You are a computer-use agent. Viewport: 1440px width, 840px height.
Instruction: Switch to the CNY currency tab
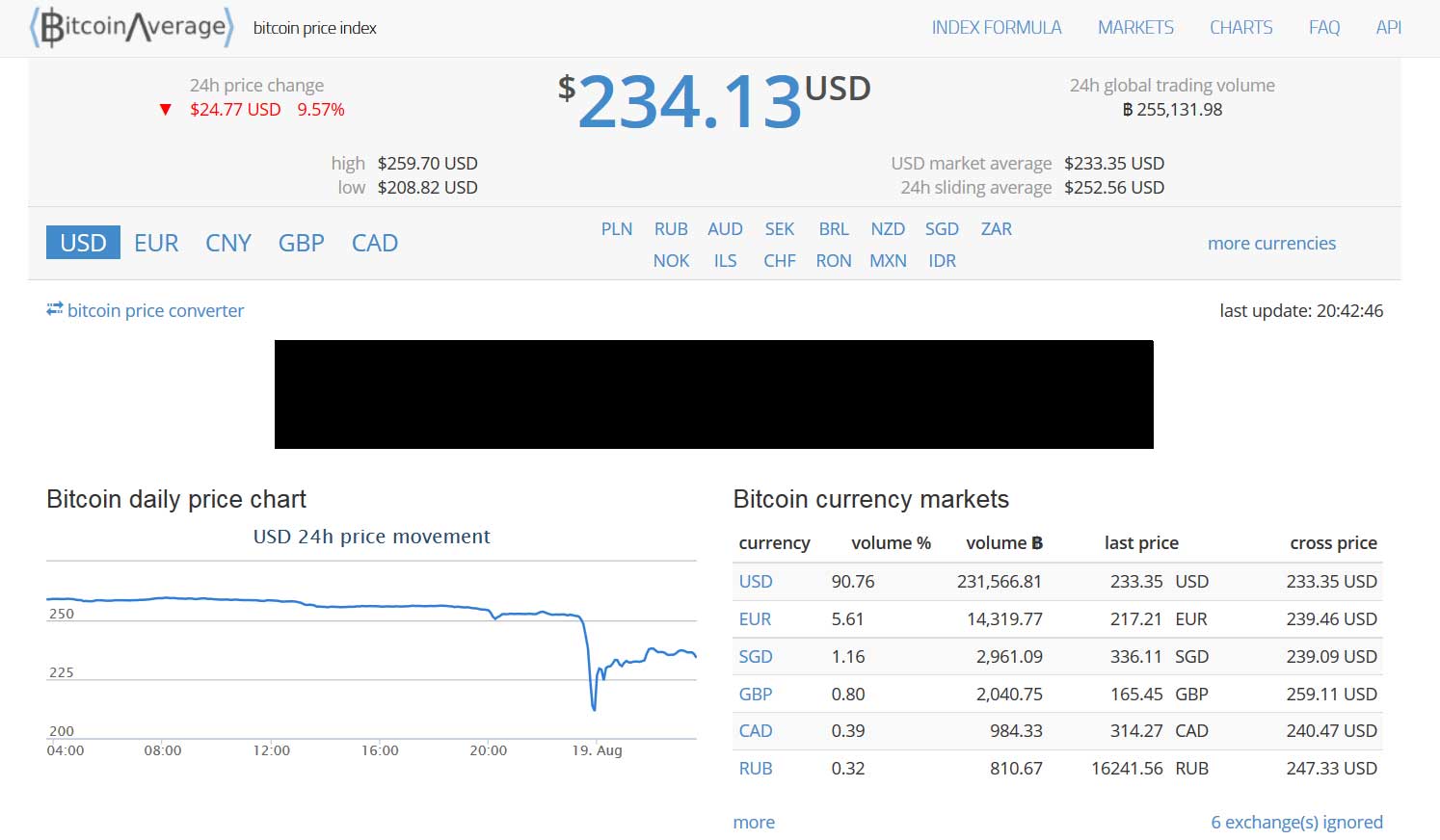[228, 243]
